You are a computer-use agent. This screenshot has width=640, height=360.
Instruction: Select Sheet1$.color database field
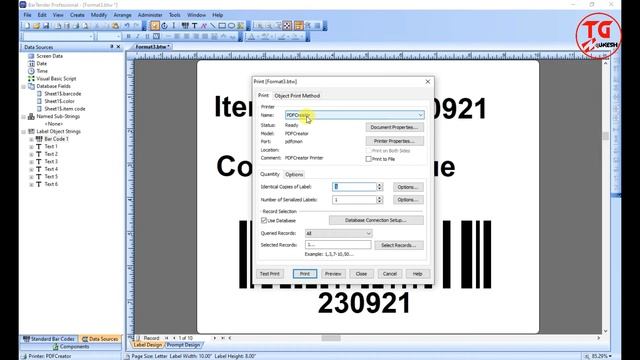(59, 101)
